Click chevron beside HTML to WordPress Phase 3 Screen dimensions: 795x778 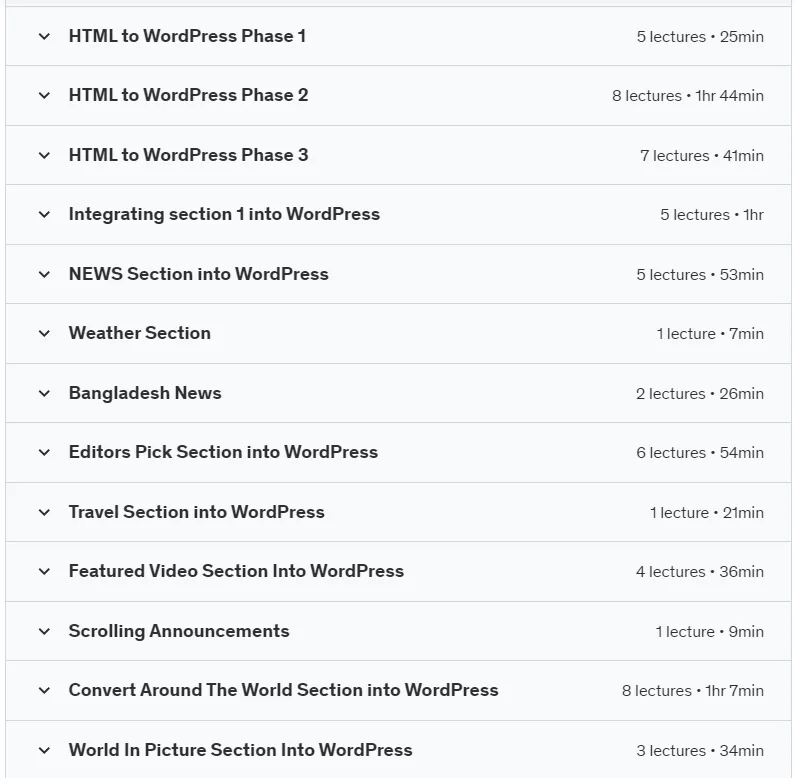tap(45, 155)
